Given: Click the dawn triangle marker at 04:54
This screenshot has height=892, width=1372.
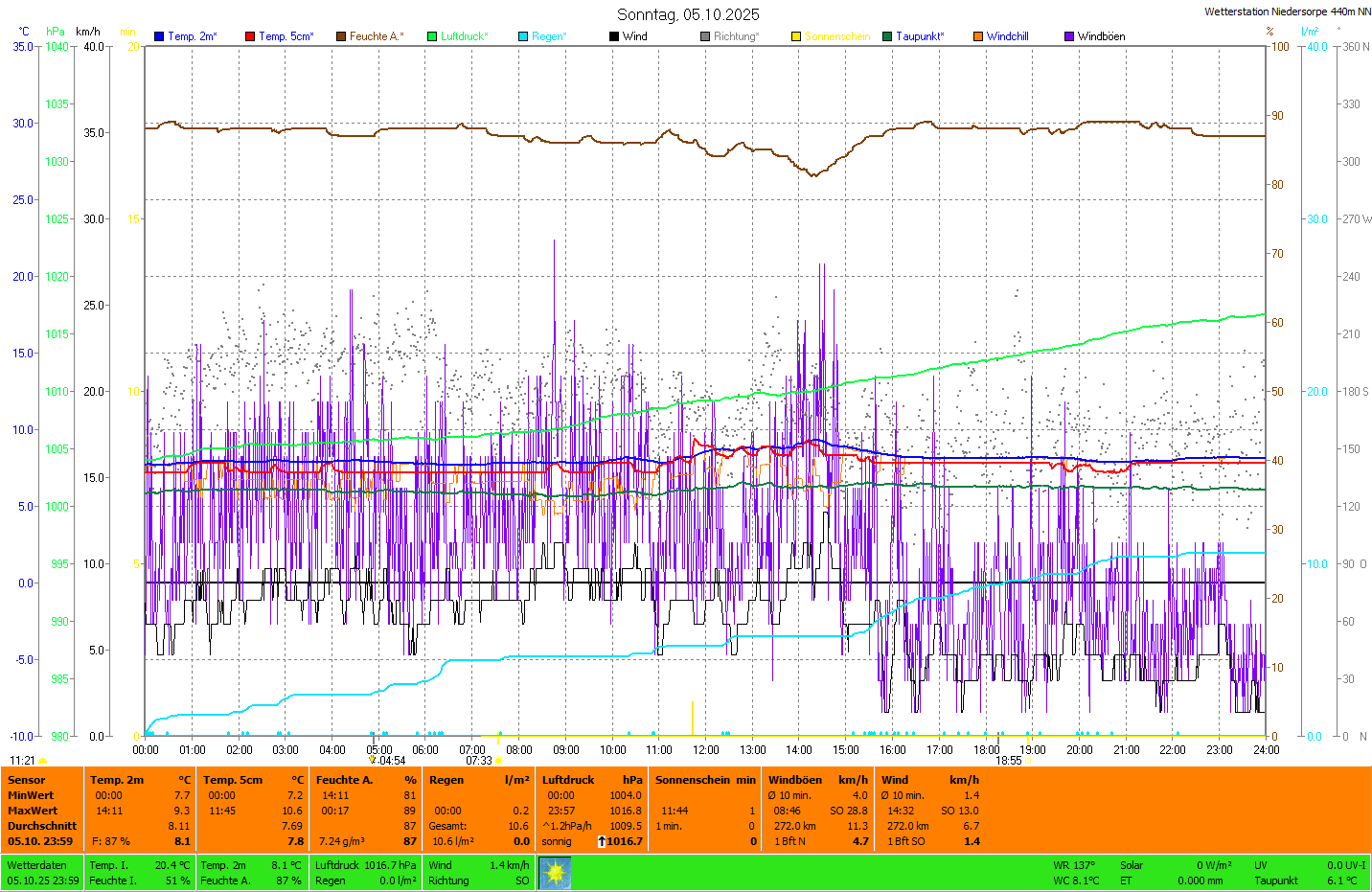Looking at the screenshot, I should tap(373, 760).
